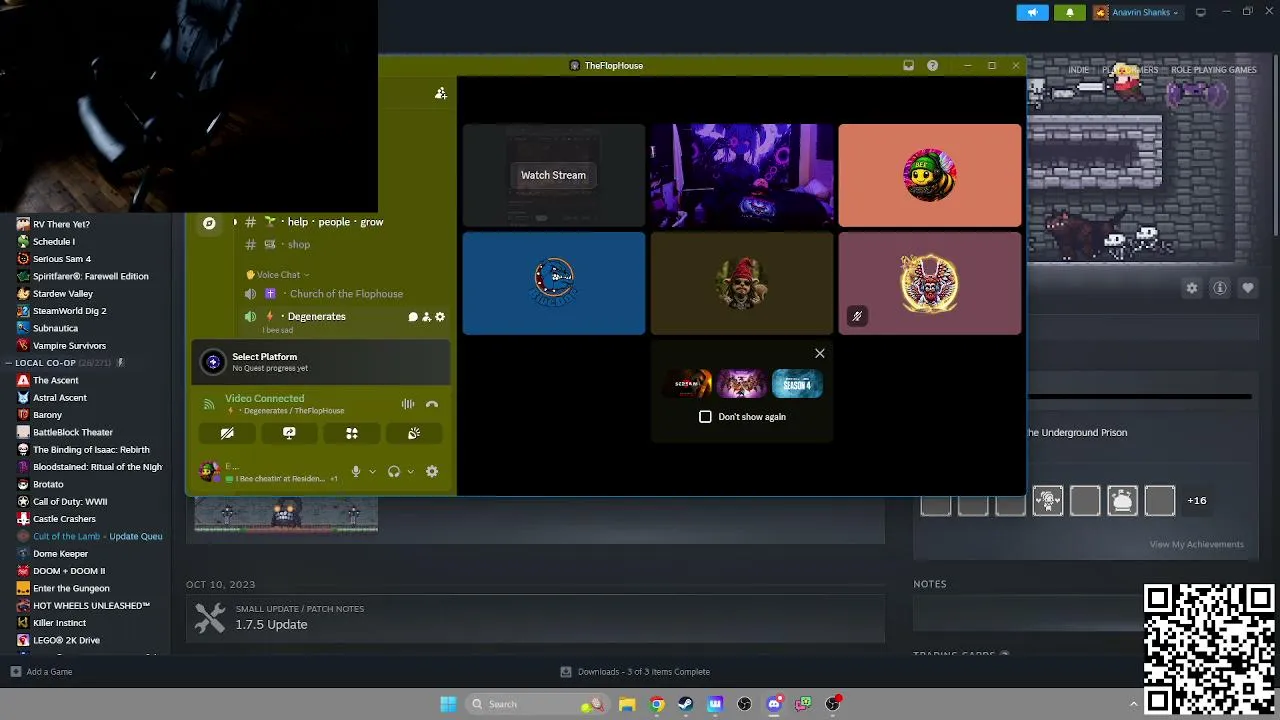Click the Video Connected status text
1280x720 pixels.
point(264,398)
